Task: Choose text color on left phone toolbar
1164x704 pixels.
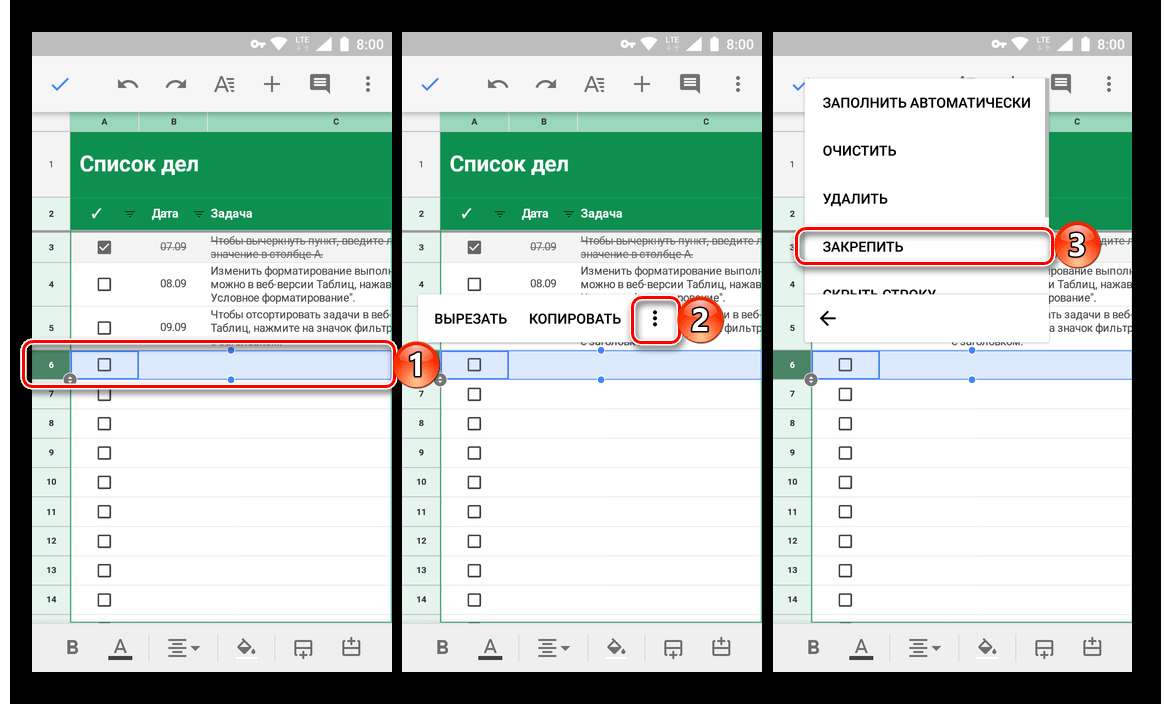Action: 120,648
